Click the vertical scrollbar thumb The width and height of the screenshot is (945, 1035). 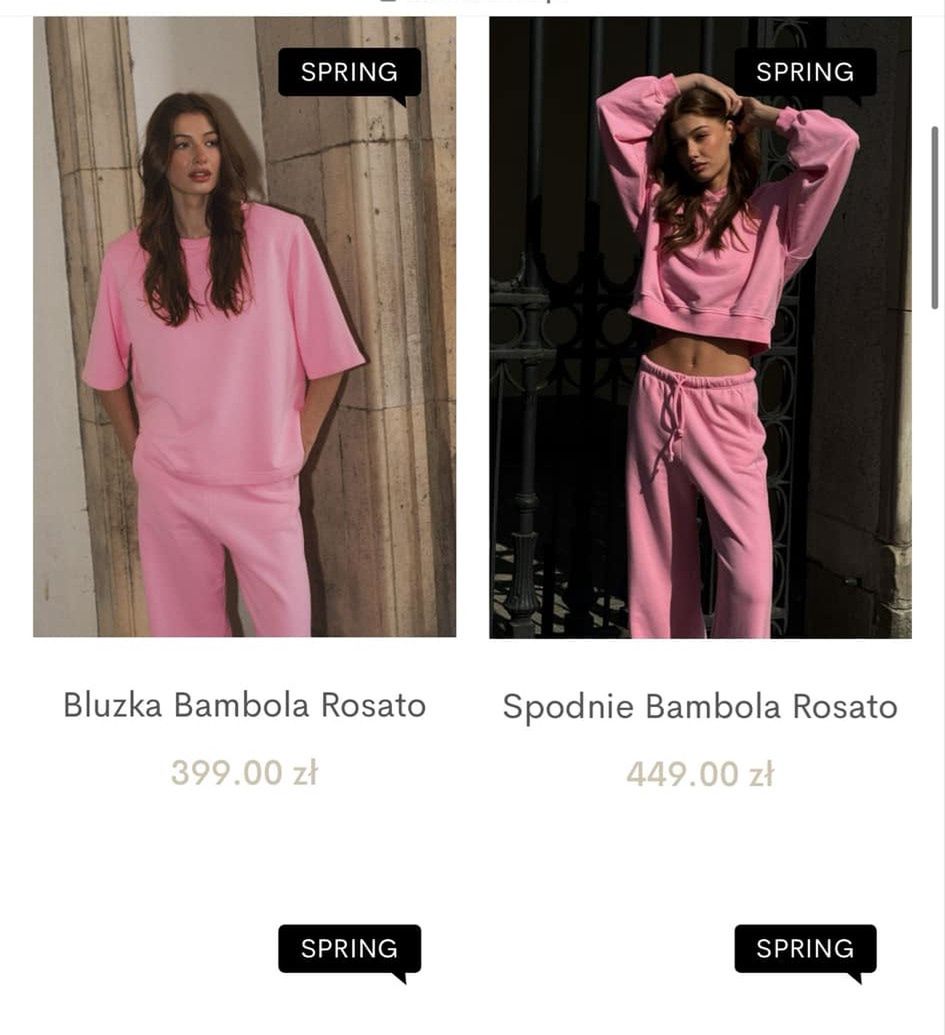tap(934, 217)
